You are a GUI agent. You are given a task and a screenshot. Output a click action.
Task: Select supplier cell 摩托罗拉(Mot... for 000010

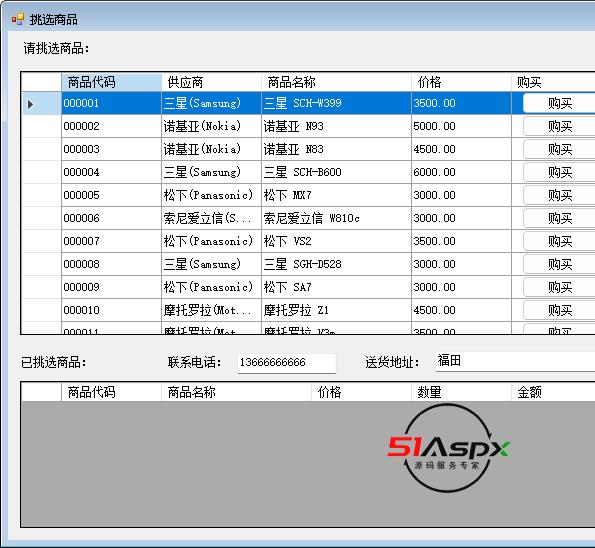[211, 310]
